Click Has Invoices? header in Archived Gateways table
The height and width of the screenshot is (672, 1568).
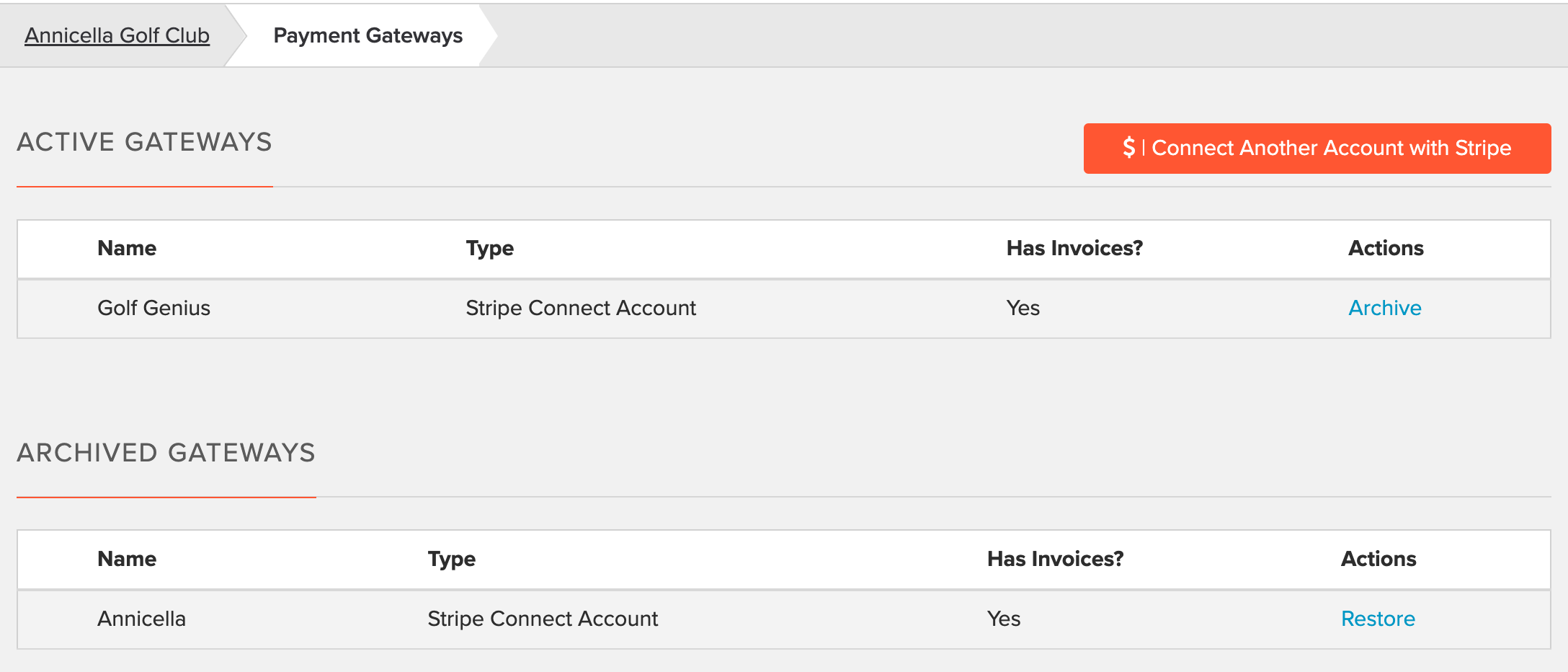coord(1055,559)
